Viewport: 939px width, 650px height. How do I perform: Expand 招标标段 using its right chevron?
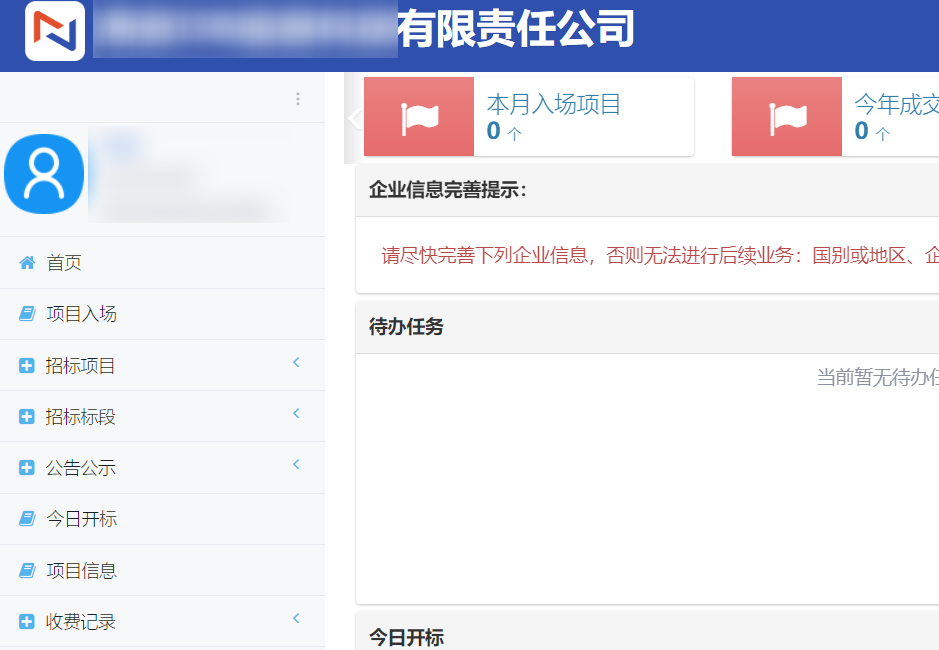point(296,414)
